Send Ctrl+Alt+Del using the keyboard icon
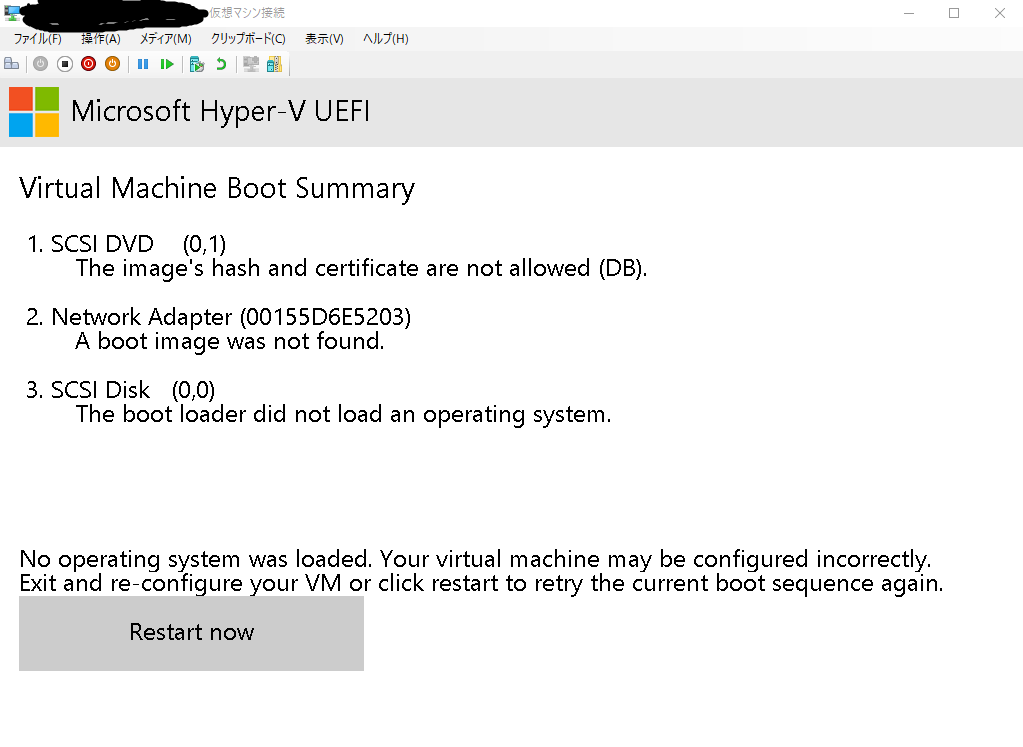Screen dimensions: 1023x747 12,64
